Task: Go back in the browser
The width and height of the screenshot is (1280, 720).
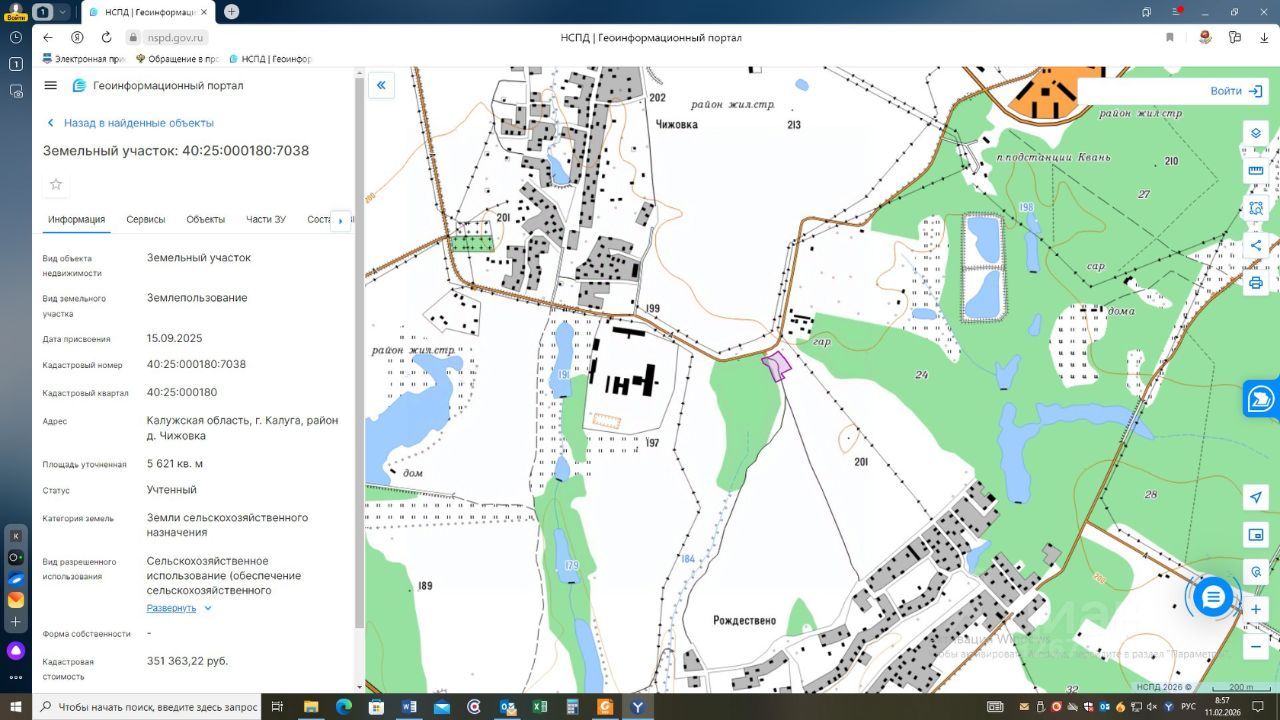Action: (47, 37)
